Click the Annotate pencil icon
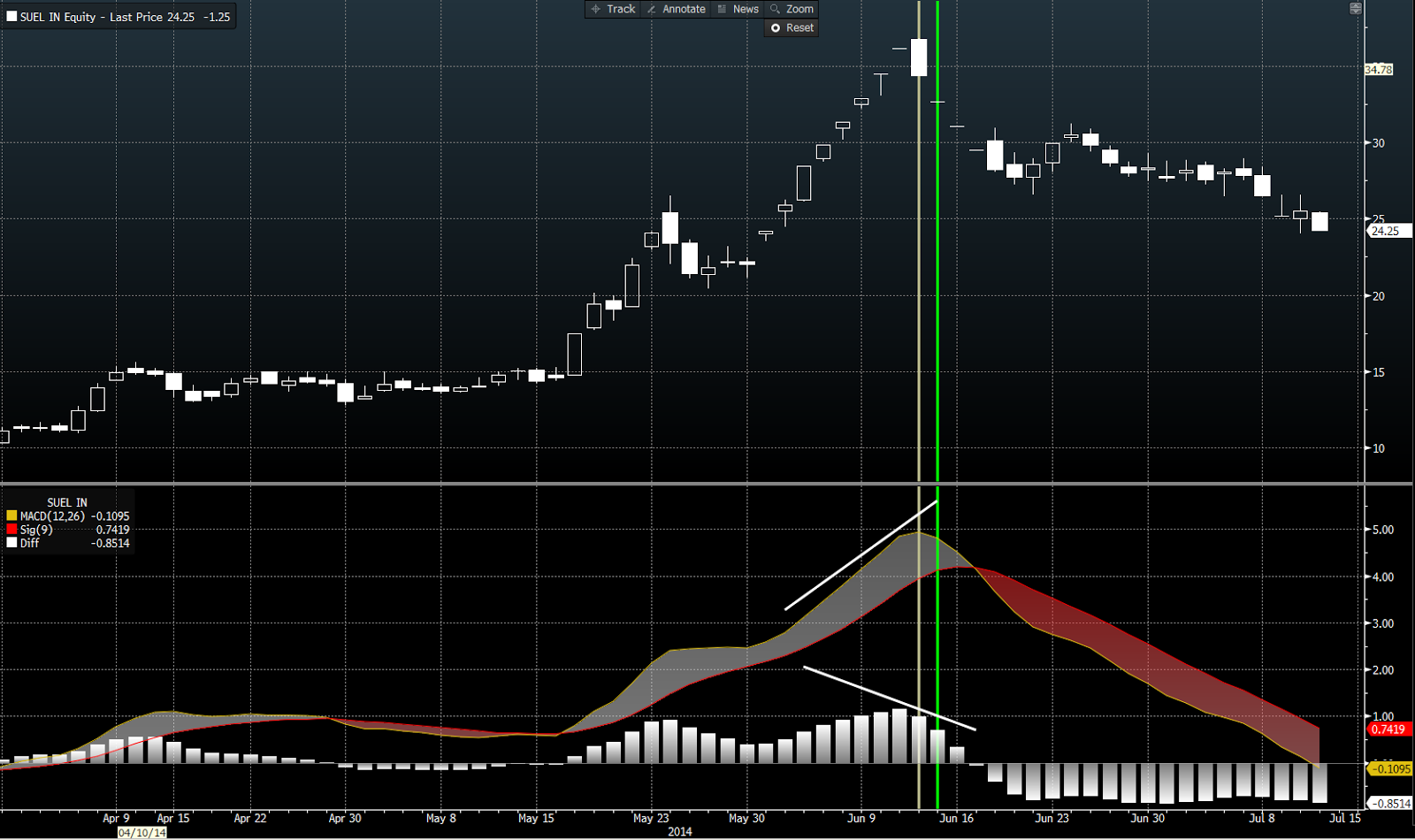The width and height of the screenshot is (1415, 840). tap(652, 9)
